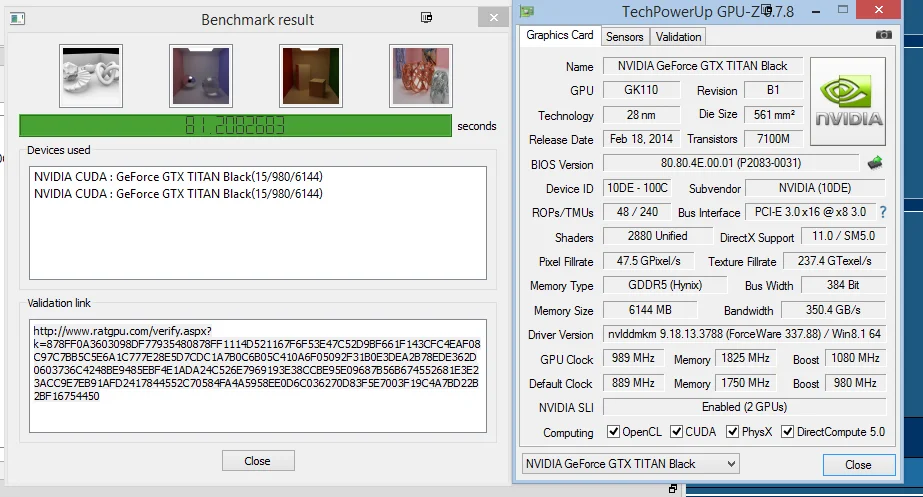923x497 pixels.
Task: Click the Pixel Fillrate value 47.5 GPixel/s
Action: click(x=648, y=261)
